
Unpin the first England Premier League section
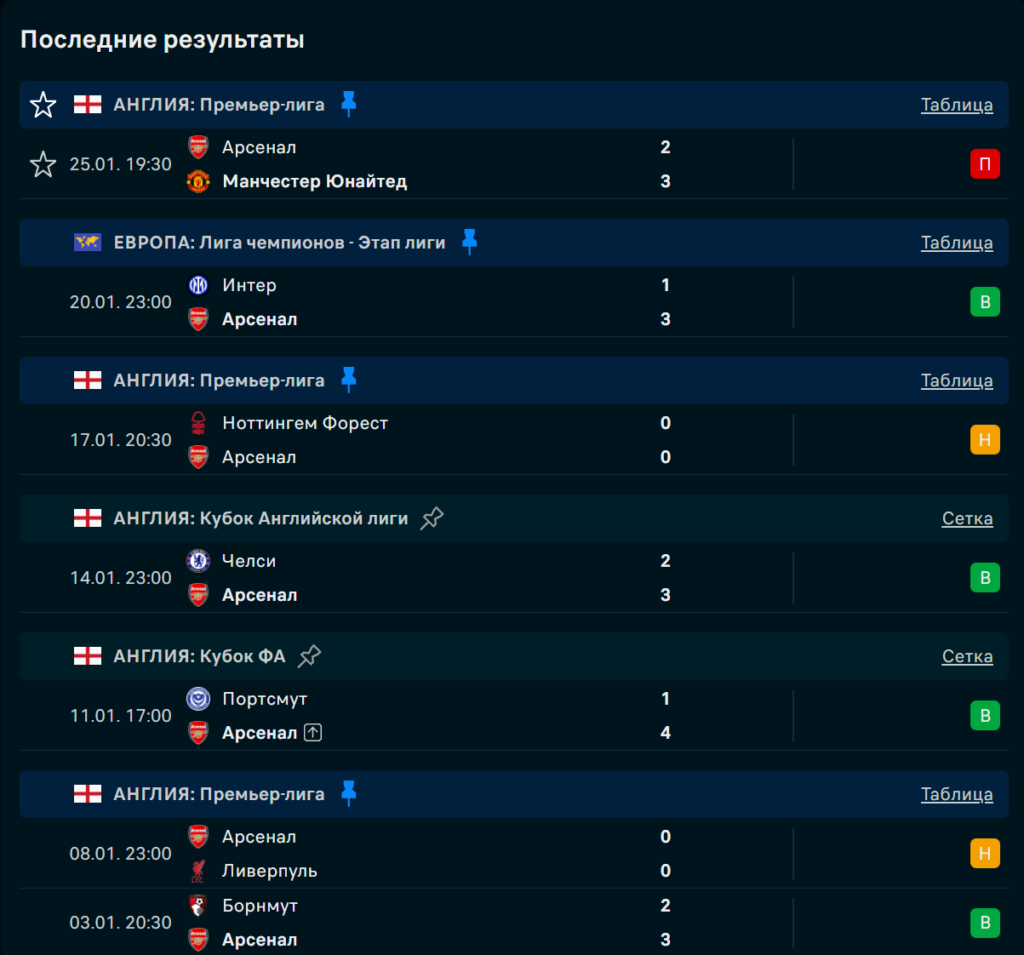click(x=348, y=104)
